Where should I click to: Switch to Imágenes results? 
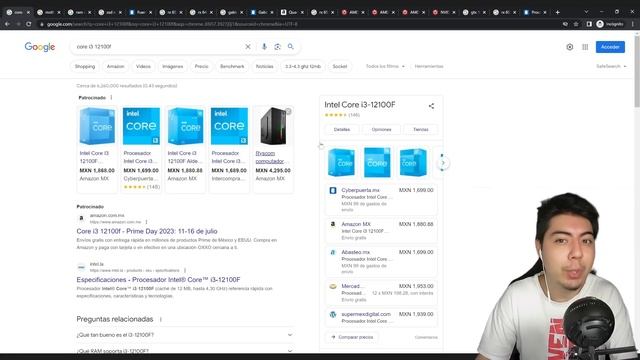(173, 66)
